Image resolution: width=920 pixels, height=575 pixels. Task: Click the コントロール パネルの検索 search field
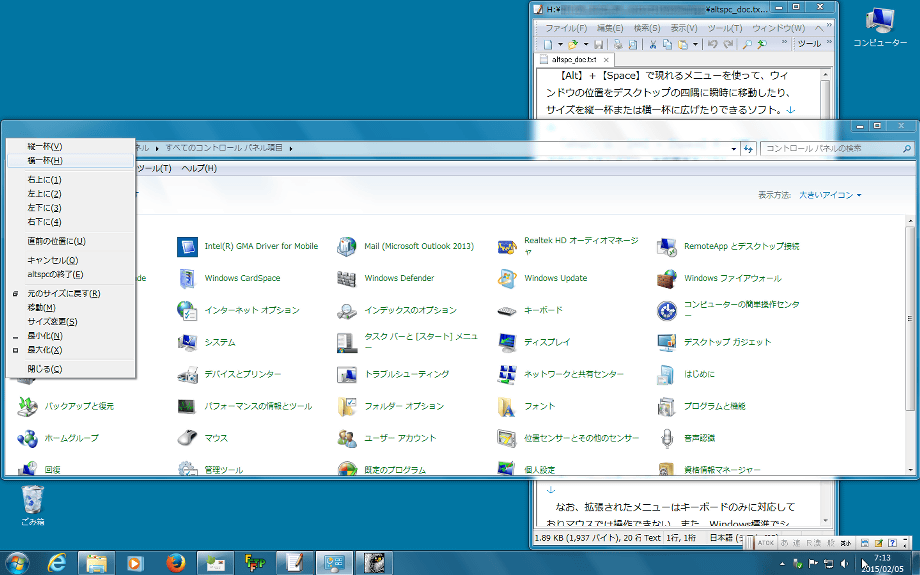(837, 149)
